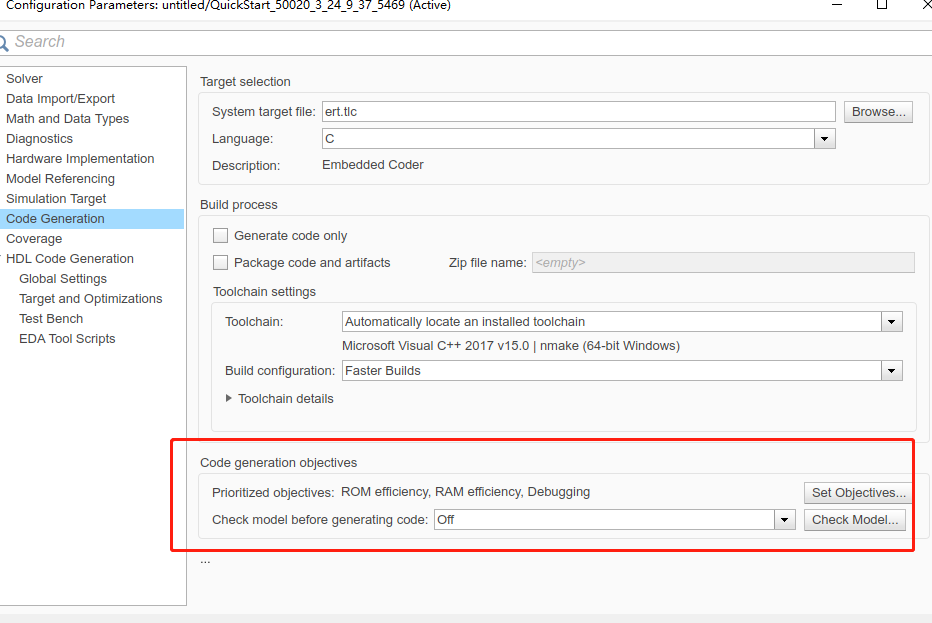The height and width of the screenshot is (623, 932).
Task: Go to the Diagnostics pane
Action: tap(39, 139)
